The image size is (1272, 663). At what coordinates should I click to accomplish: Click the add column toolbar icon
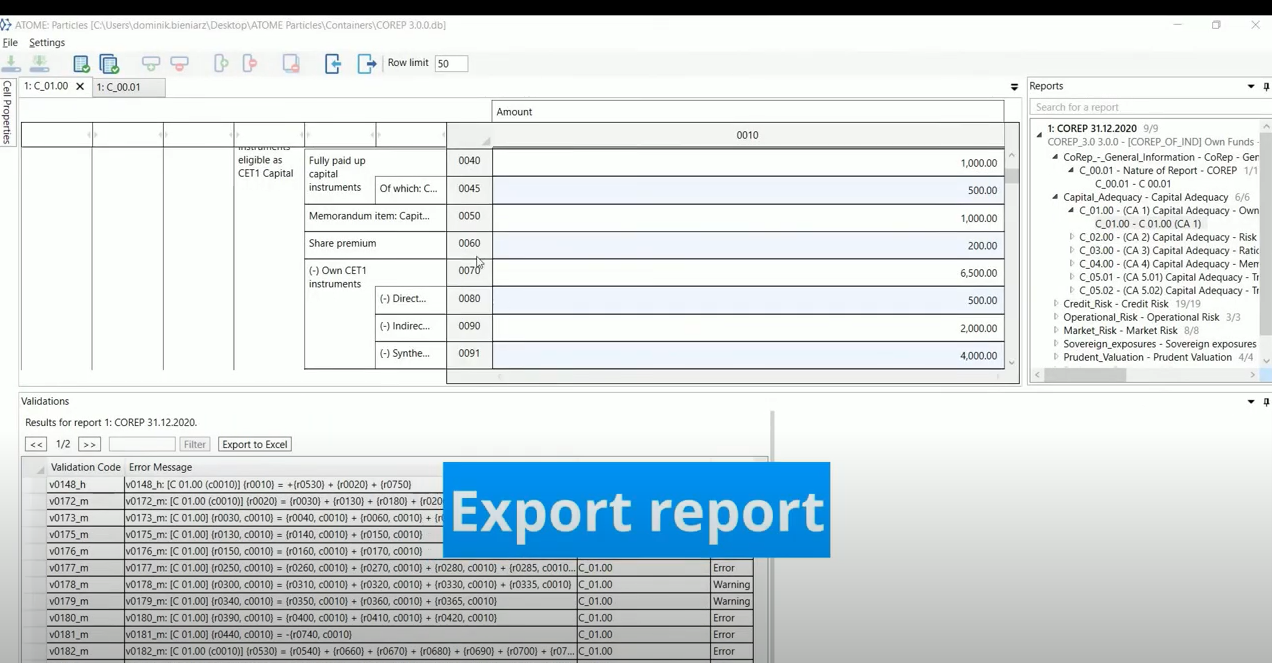[x=221, y=64]
